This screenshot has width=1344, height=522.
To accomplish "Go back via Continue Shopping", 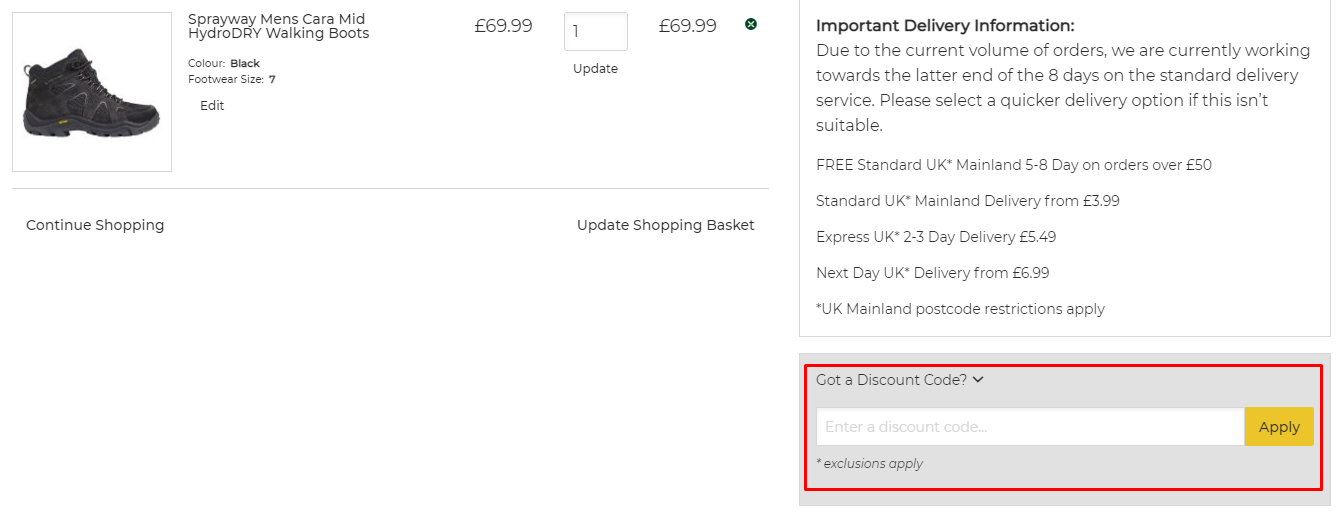I will click(x=95, y=225).
